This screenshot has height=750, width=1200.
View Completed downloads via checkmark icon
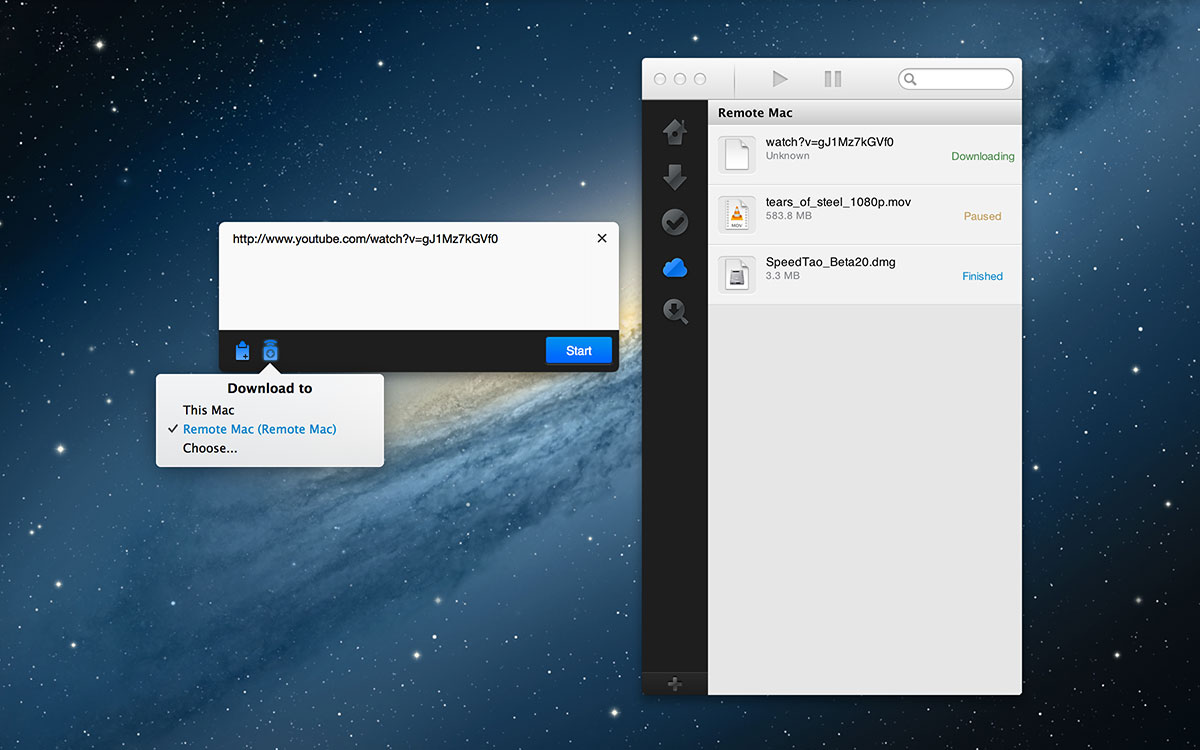tap(675, 221)
